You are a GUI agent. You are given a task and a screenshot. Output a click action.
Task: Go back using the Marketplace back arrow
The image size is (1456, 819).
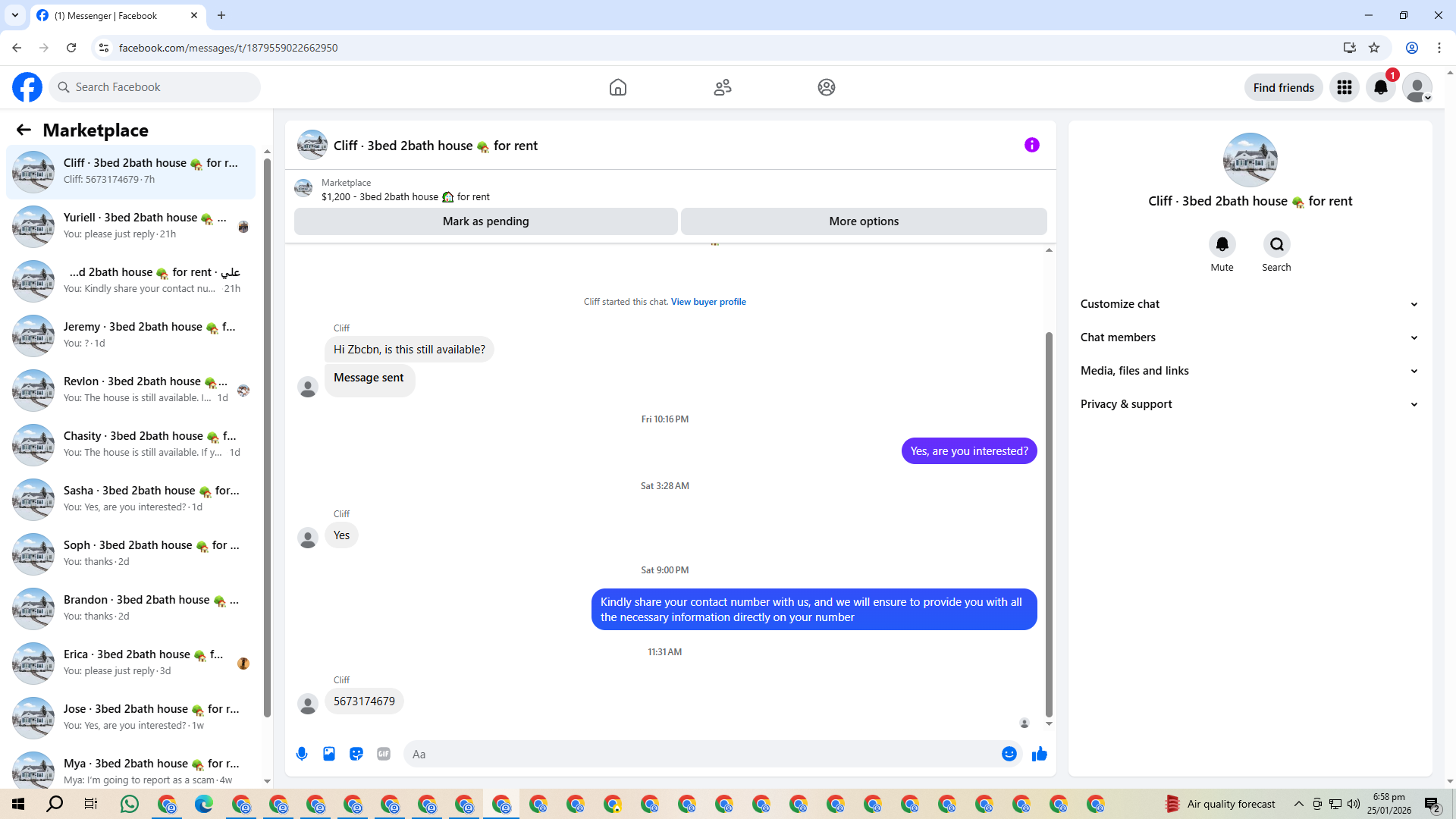click(24, 130)
